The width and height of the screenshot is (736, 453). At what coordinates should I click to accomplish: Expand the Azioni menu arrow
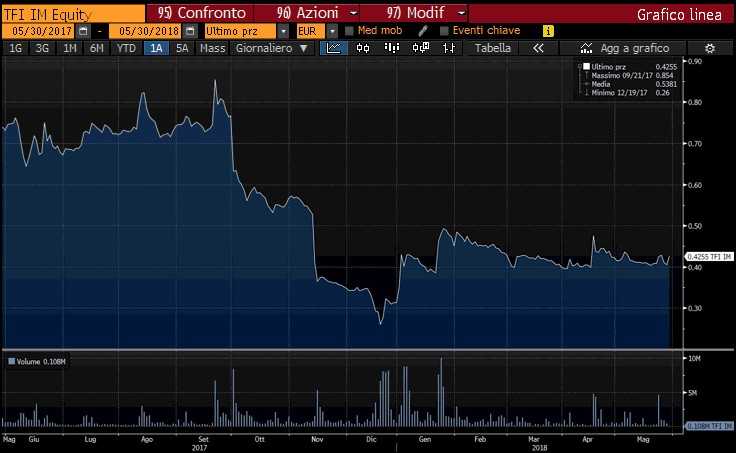tap(353, 13)
